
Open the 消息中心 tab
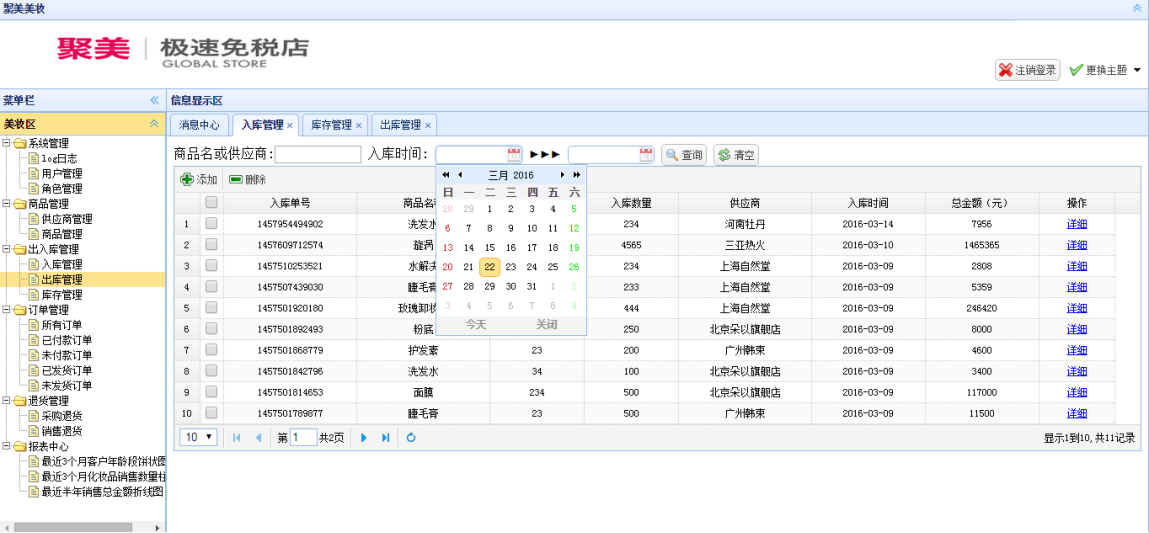point(200,125)
